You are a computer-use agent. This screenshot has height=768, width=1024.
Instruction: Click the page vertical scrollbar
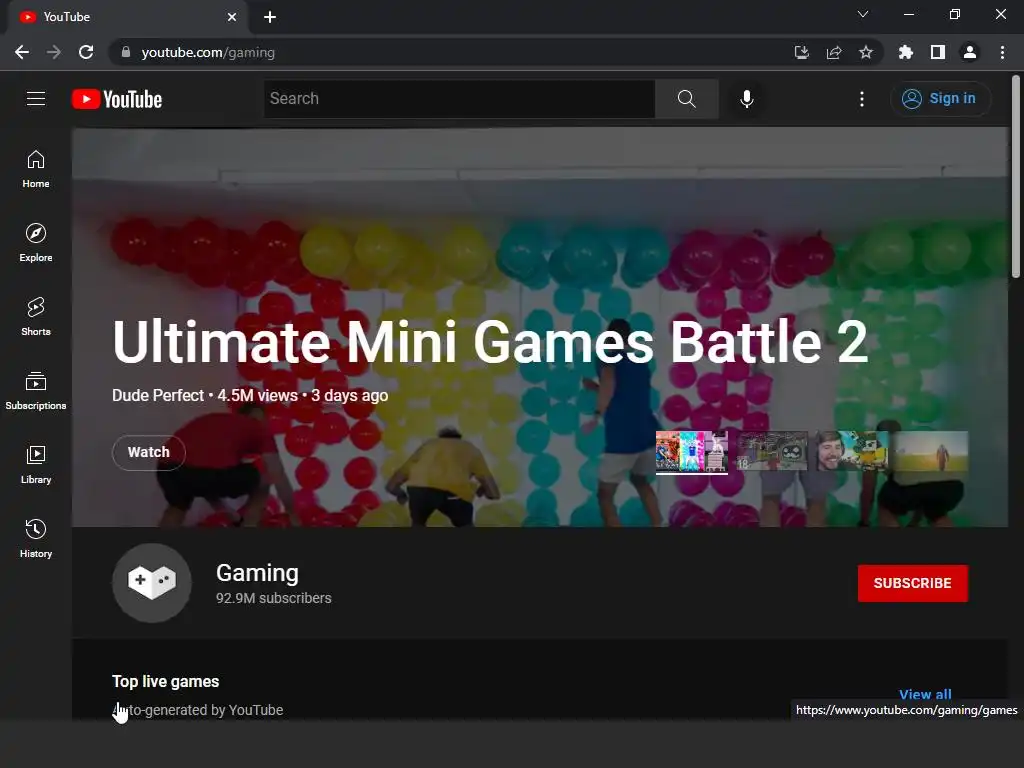[1016, 176]
